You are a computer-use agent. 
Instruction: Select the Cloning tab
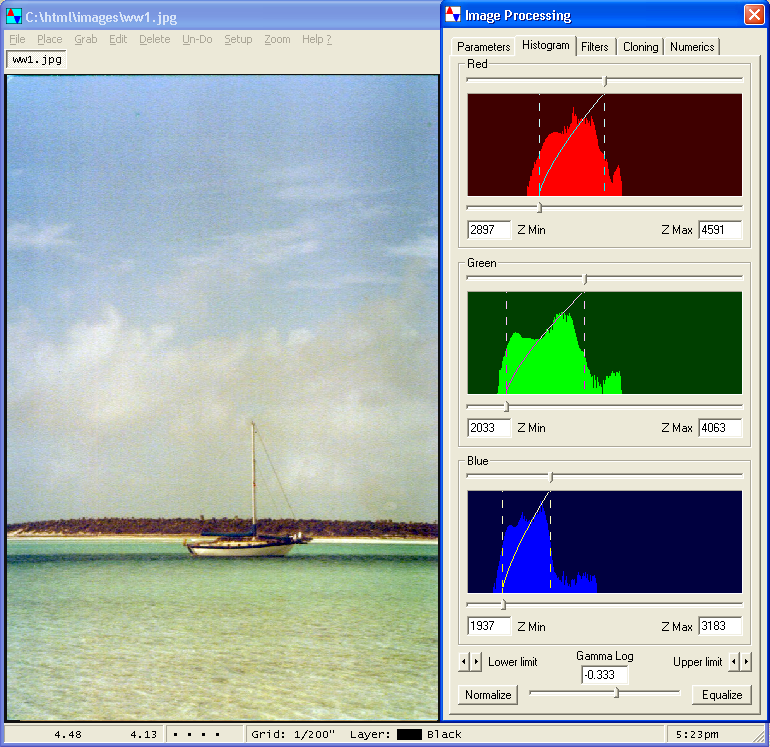[640, 47]
